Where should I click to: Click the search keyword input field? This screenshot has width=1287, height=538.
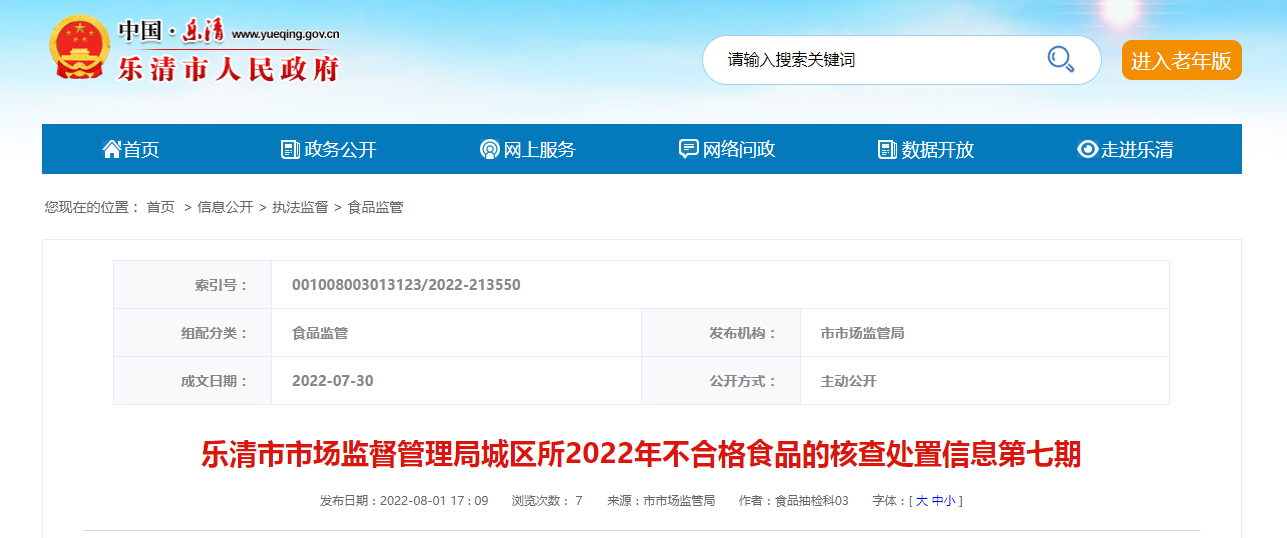point(870,60)
